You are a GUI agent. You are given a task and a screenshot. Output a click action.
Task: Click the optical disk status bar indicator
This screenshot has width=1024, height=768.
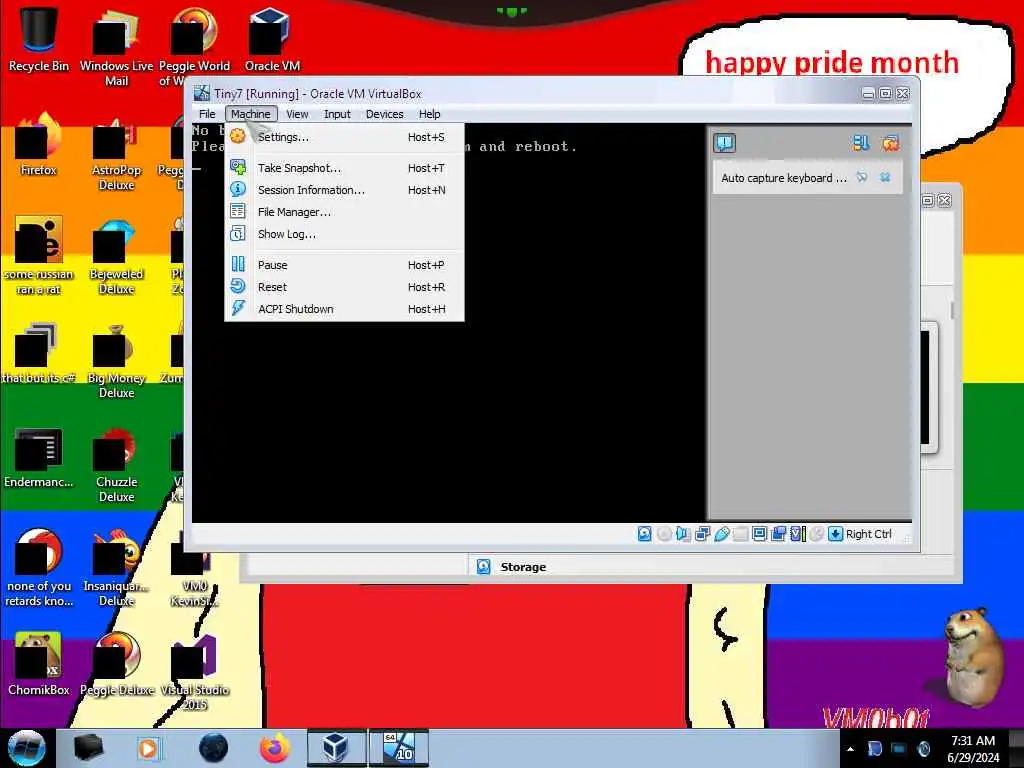[x=664, y=534]
